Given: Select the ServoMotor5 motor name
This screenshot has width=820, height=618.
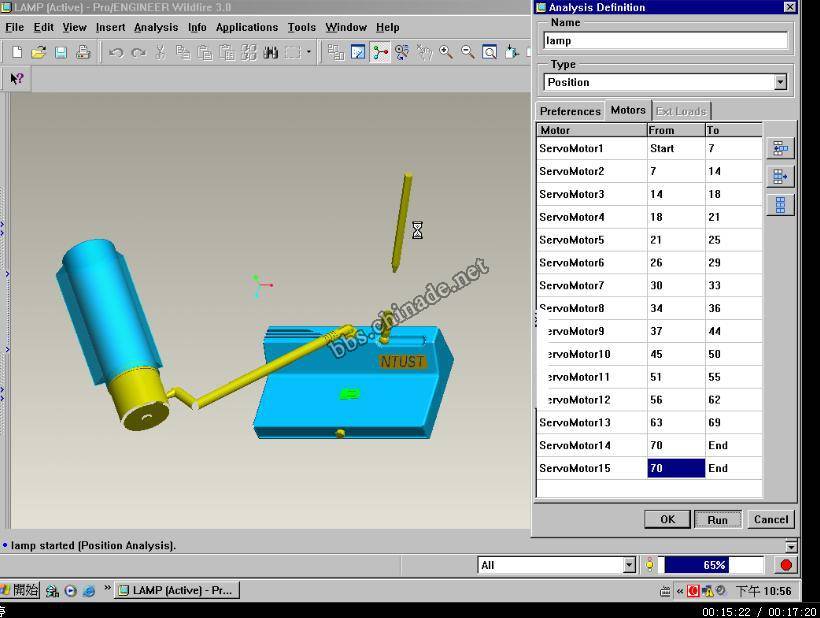Looking at the screenshot, I should point(572,240).
